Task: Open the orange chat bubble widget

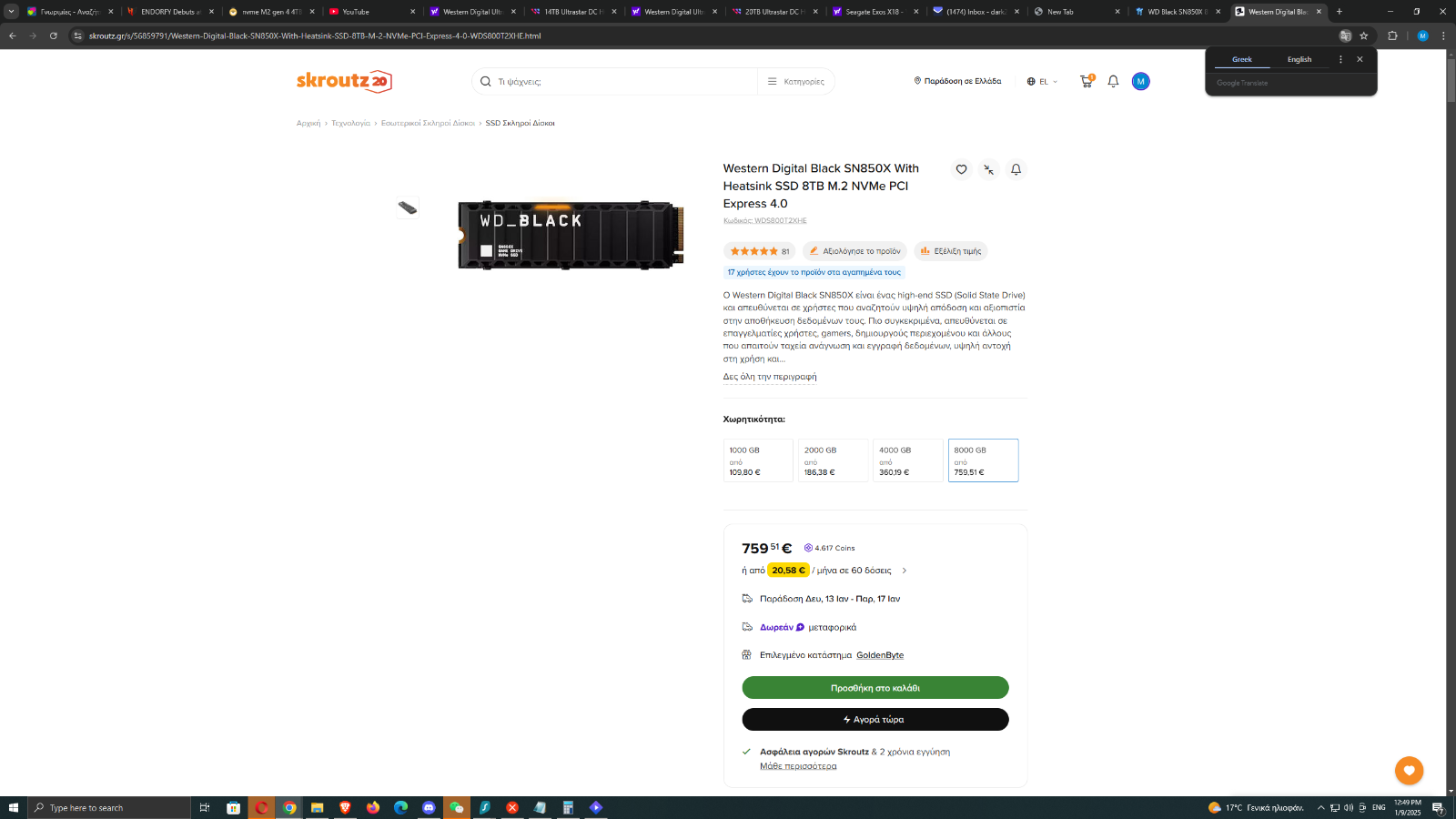Action: click(x=1409, y=770)
